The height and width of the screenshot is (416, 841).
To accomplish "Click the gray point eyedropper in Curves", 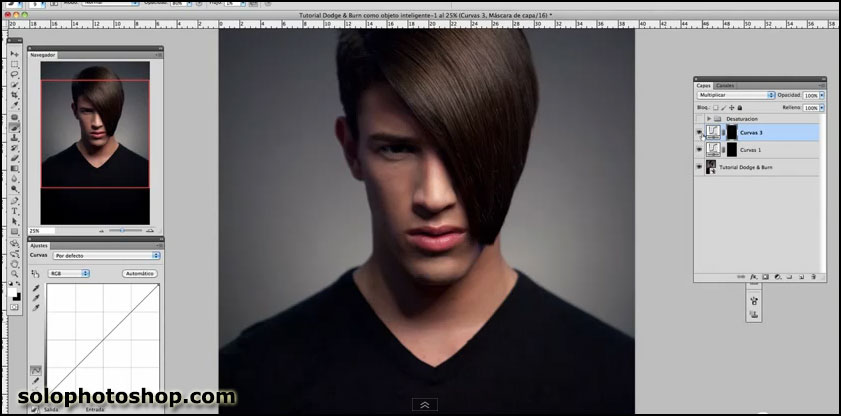I will [x=36, y=298].
